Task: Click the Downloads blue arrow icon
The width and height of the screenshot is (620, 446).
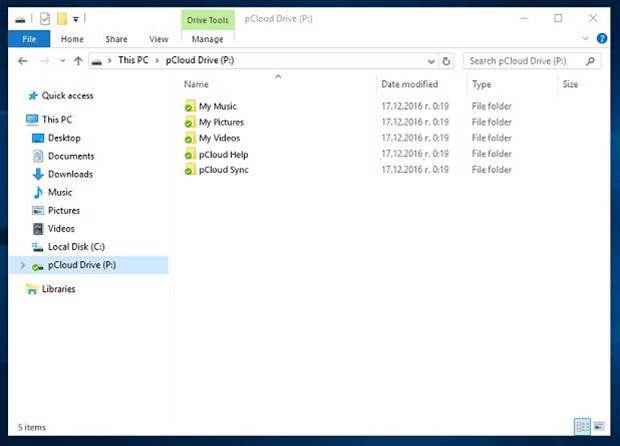Action: click(38, 174)
